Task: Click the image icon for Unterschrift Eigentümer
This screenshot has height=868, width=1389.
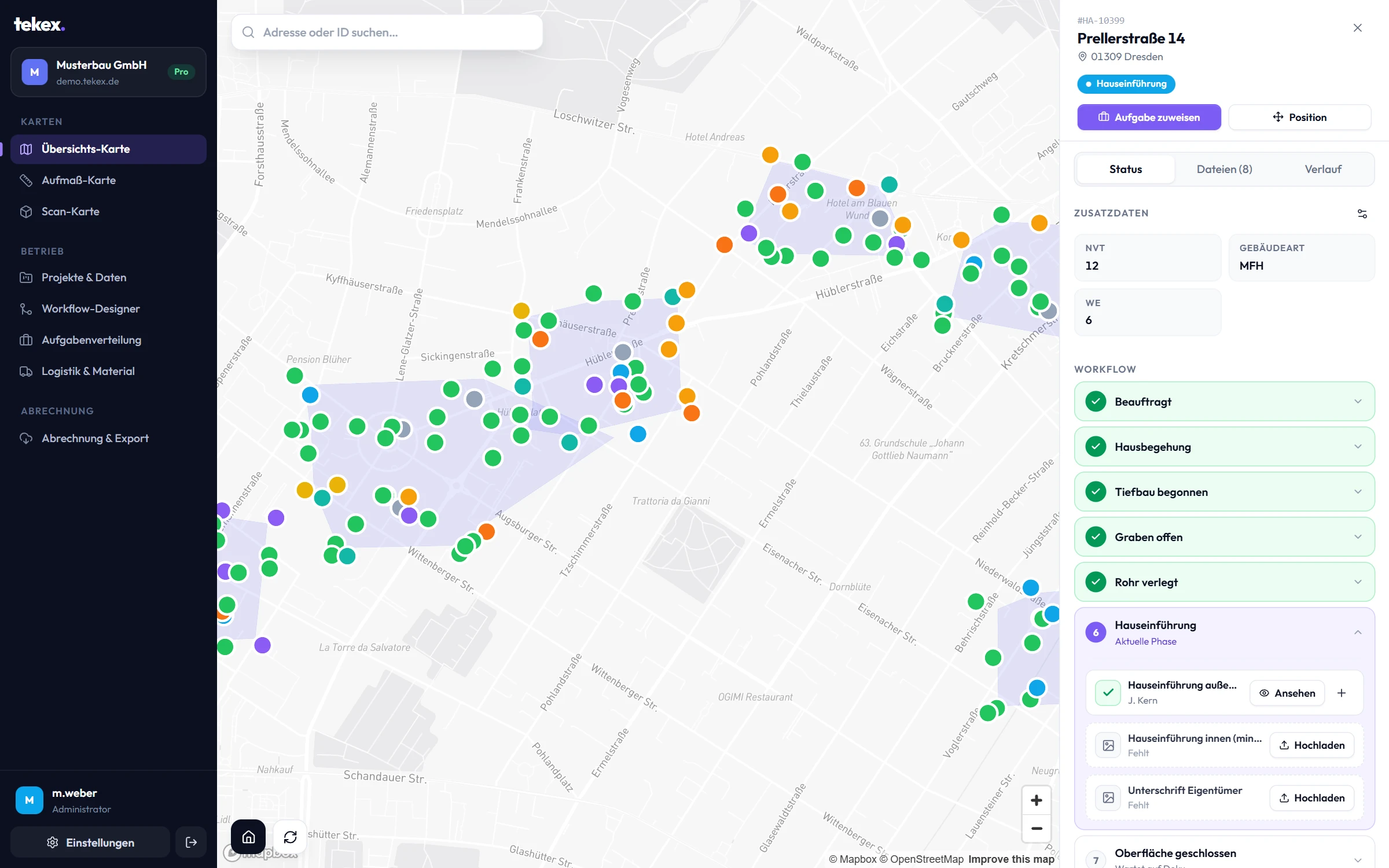Action: (1108, 797)
